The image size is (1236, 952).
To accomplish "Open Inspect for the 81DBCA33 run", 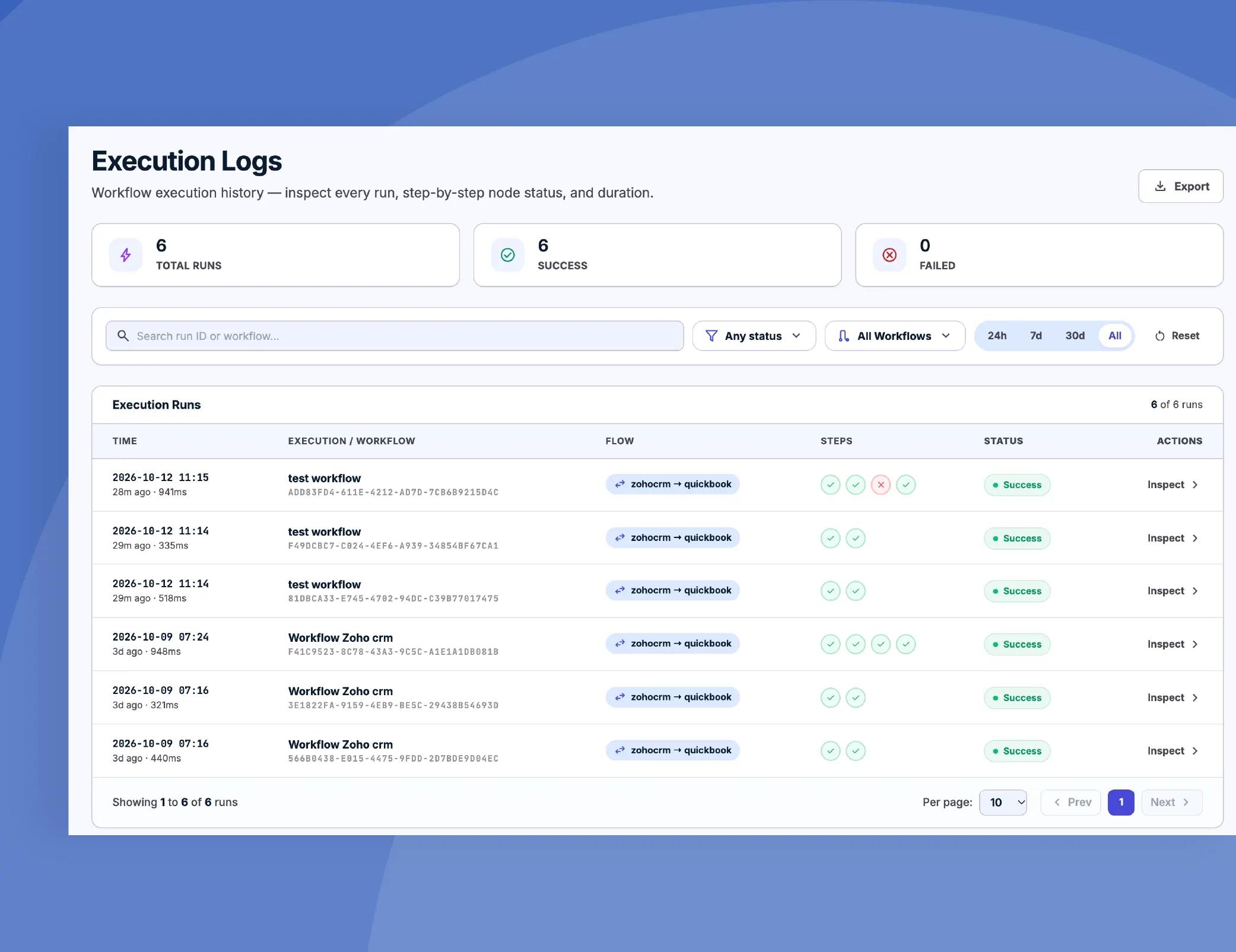I will point(1173,591).
